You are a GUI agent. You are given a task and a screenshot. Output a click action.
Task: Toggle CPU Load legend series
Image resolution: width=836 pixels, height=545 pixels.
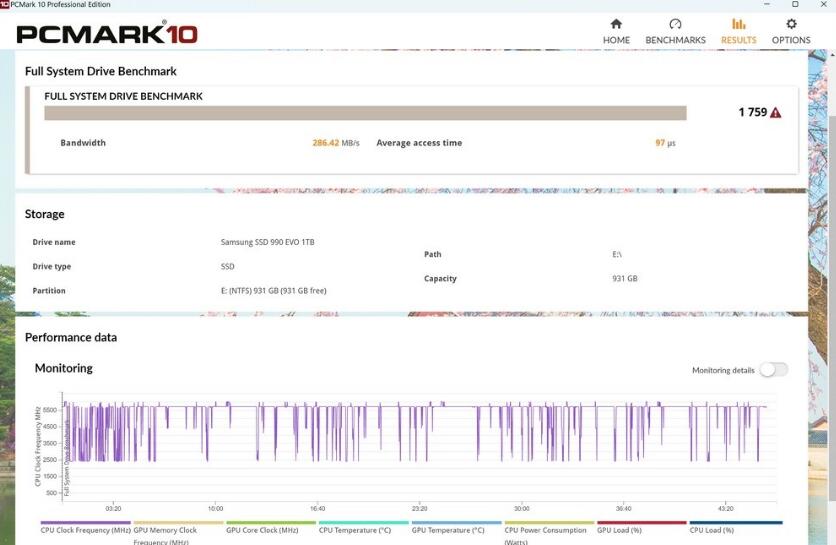(712, 530)
